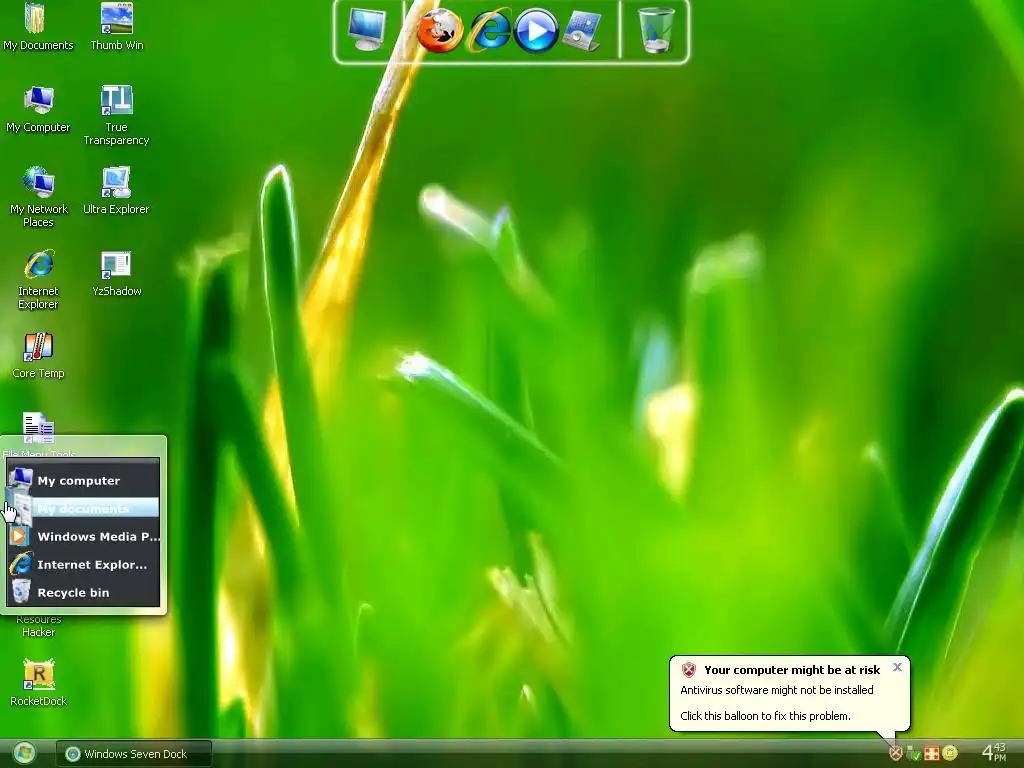Launch the RocketDock desktop shortcut

pos(38,682)
